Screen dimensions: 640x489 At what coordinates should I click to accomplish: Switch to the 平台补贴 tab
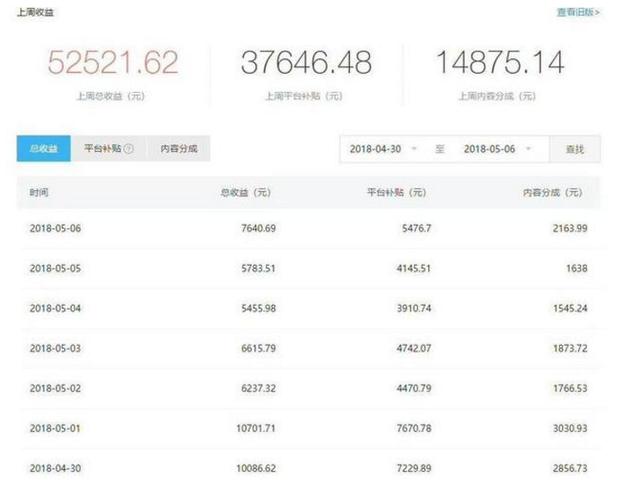click(109, 149)
